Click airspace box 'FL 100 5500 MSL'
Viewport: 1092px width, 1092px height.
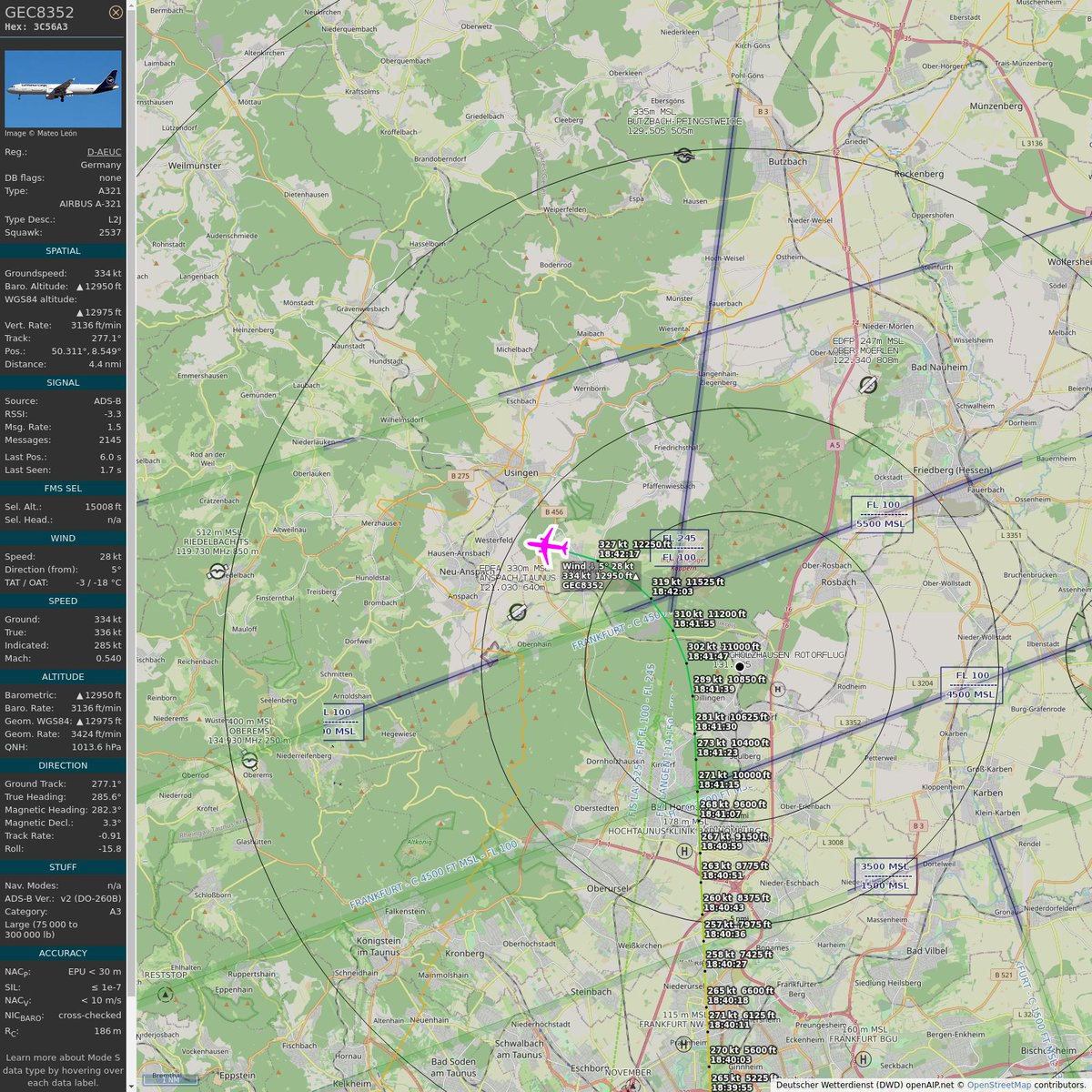tap(882, 514)
